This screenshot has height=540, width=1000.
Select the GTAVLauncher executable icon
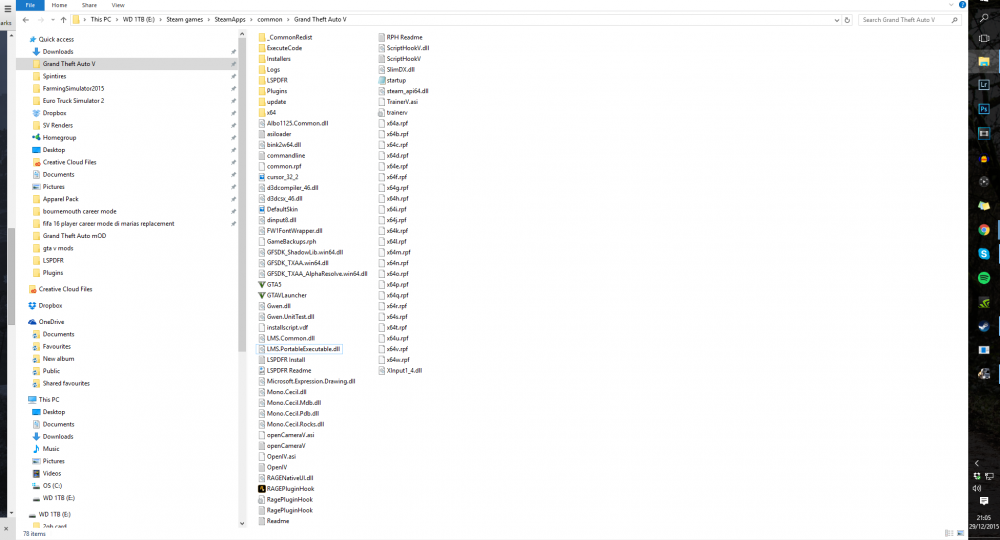261,295
